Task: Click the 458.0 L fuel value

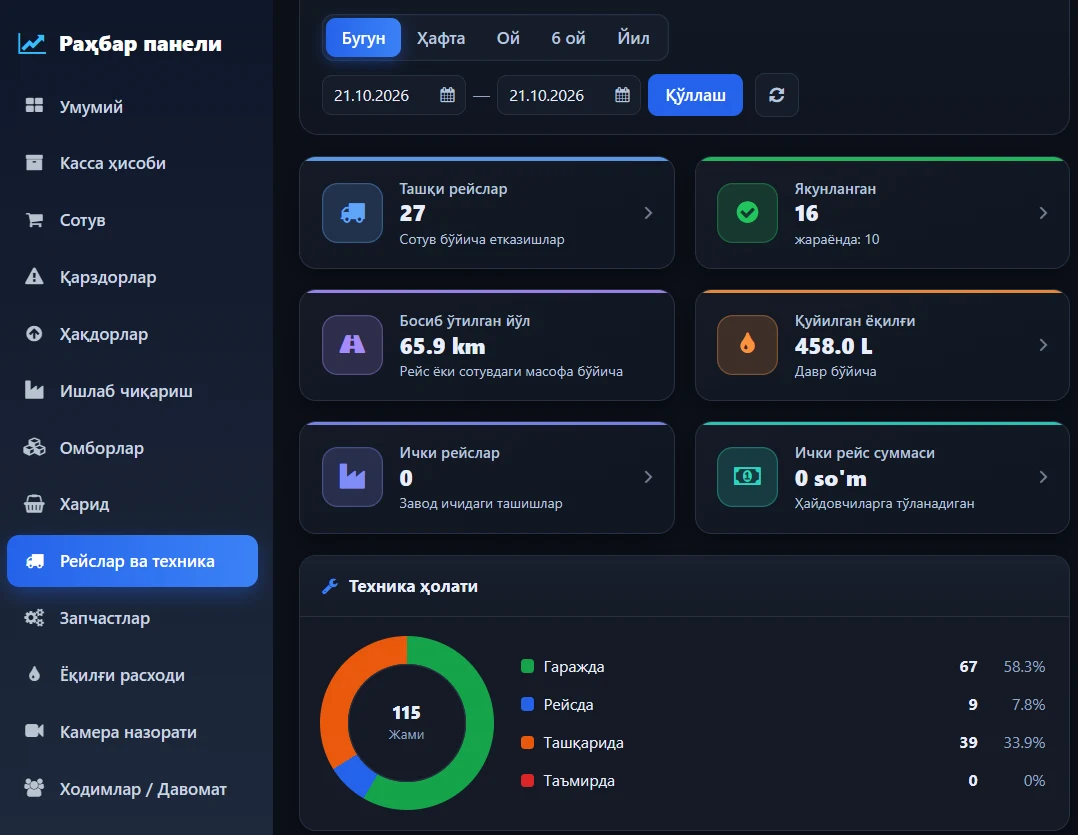Action: coord(833,346)
